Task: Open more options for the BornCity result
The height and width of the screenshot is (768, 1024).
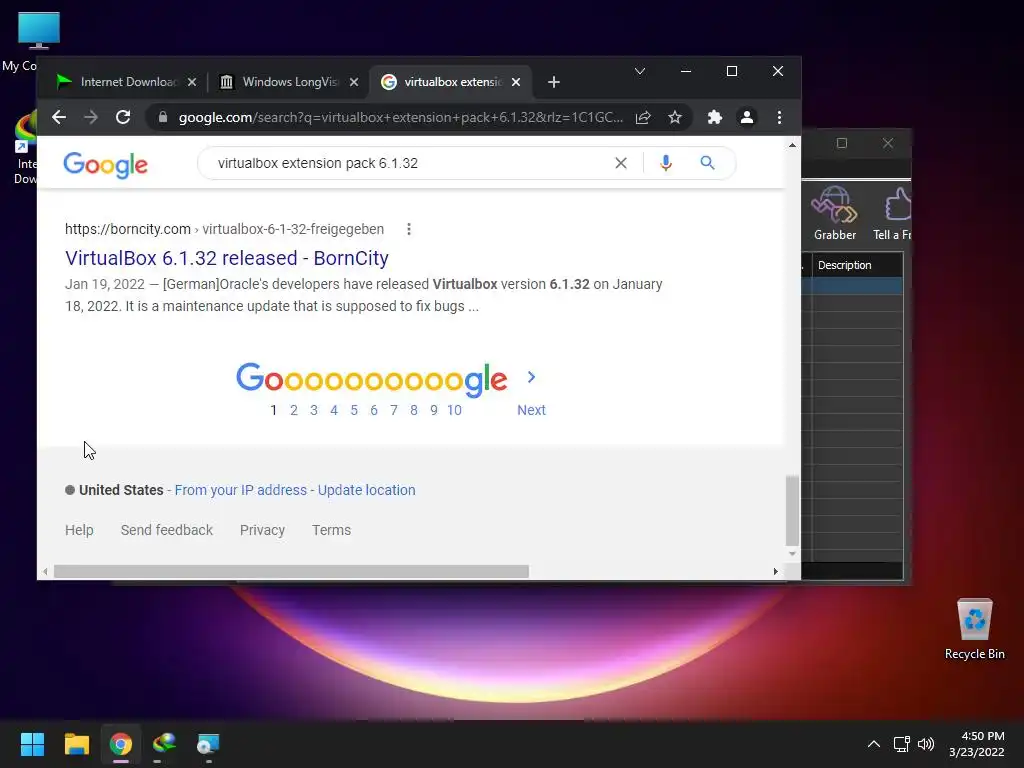Action: 409,229
